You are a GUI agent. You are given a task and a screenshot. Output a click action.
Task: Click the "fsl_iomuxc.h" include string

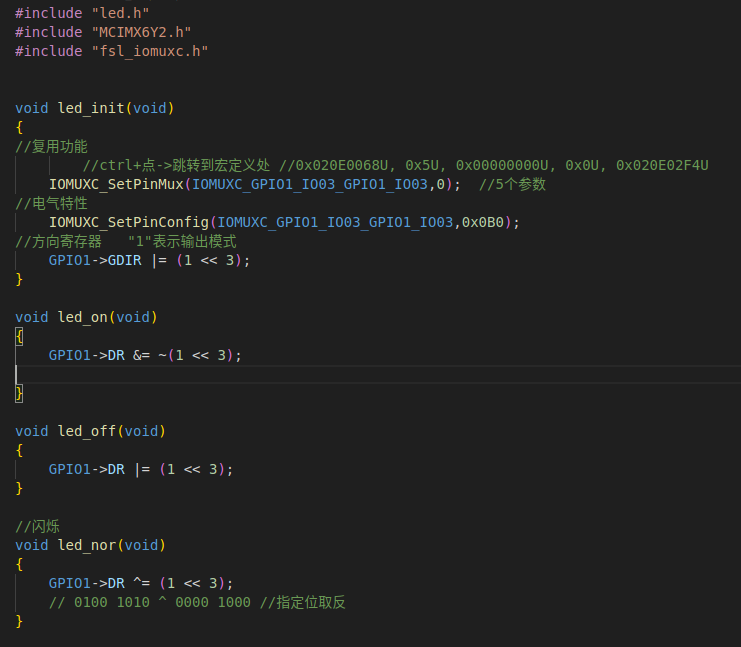150,51
